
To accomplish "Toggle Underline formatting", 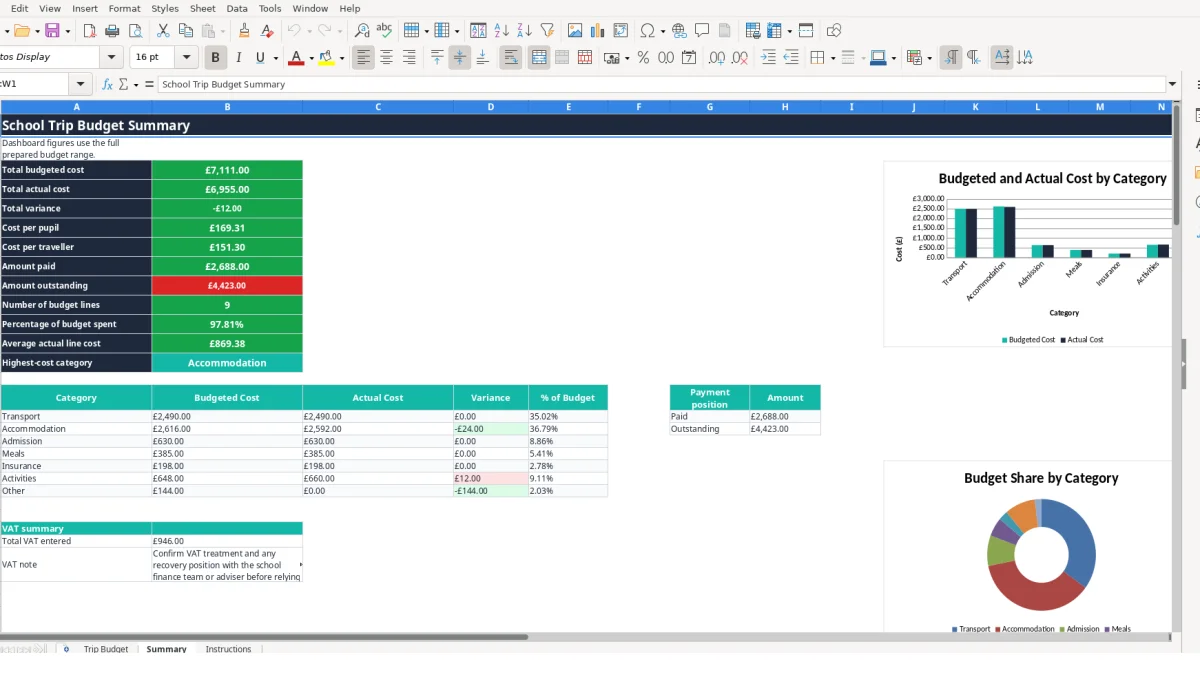I will click(x=261, y=58).
